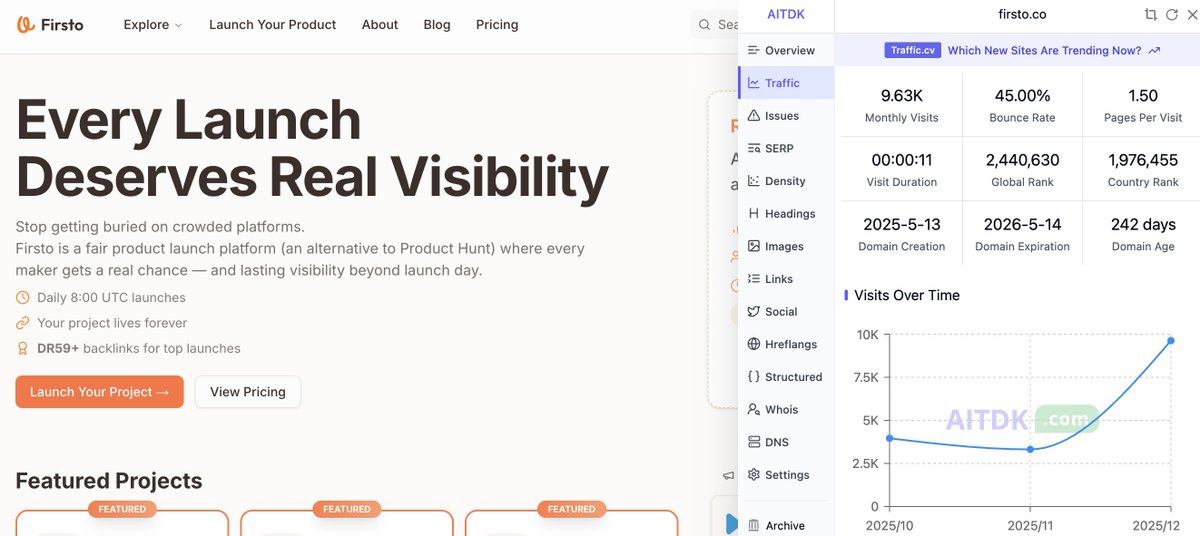This screenshot has height=536, width=1200.
Task: Click the Visits Over Time heading
Action: (907, 295)
